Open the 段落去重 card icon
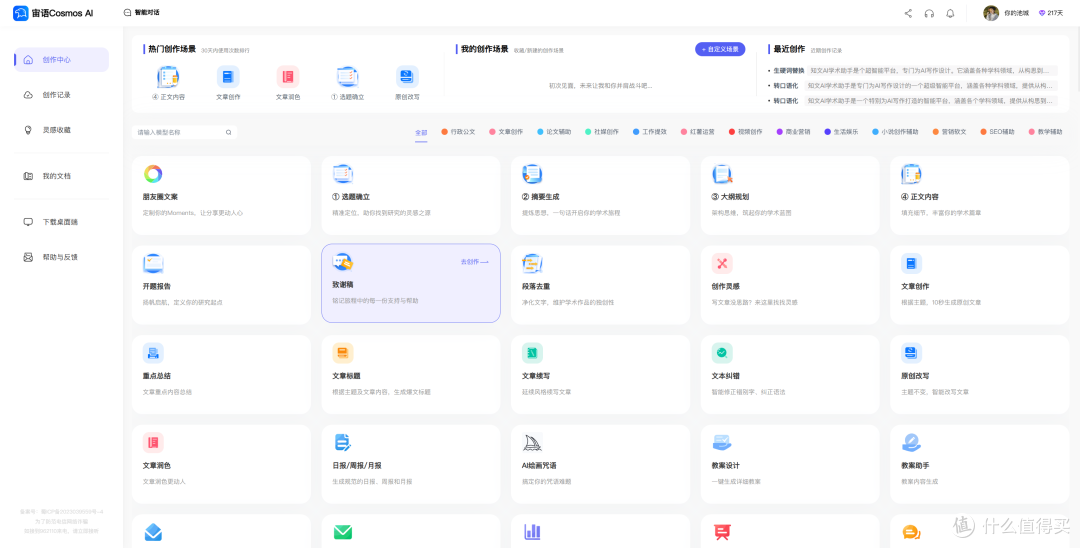The height and width of the screenshot is (548, 1080). [x=532, y=263]
